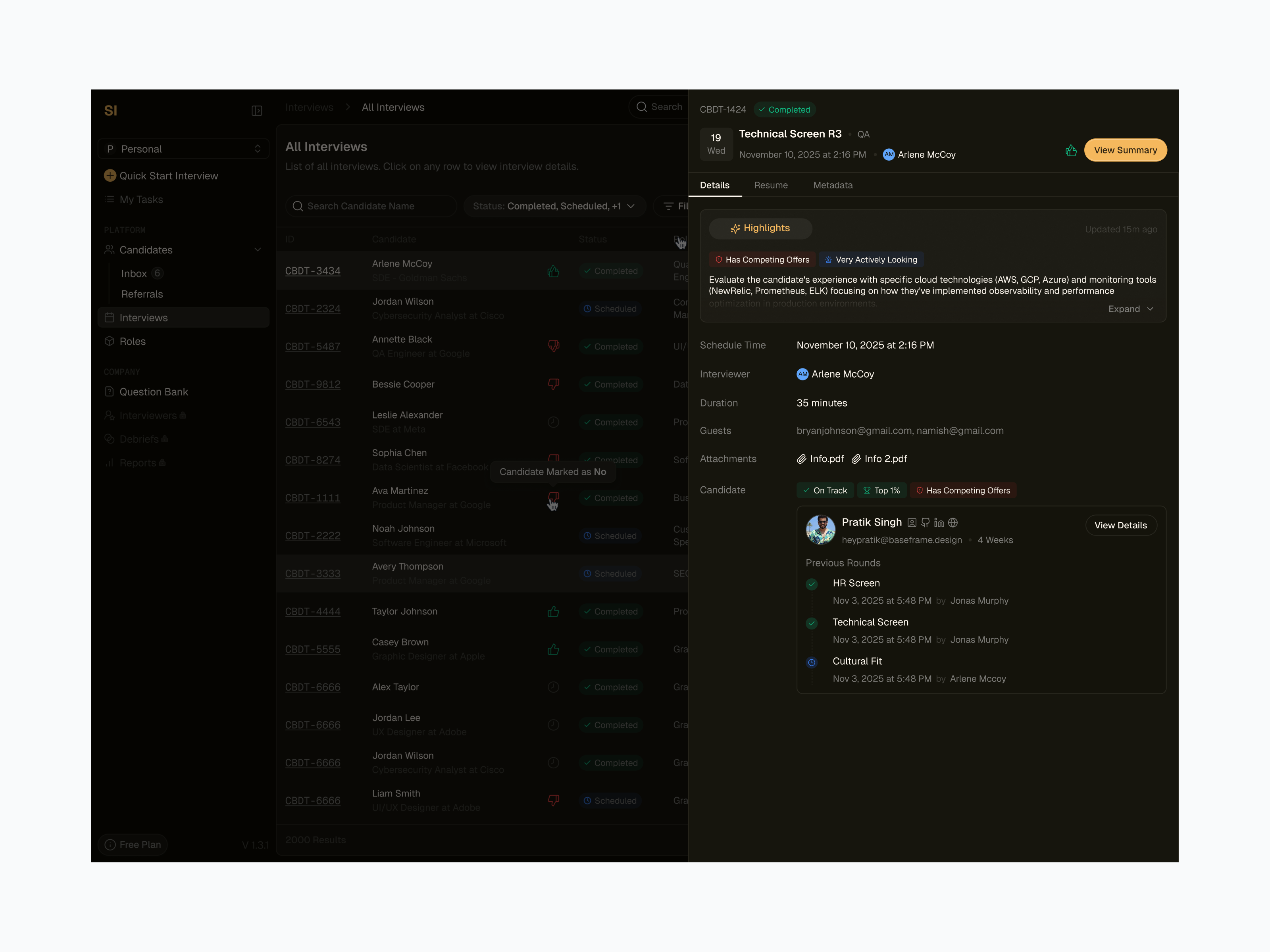Click the pending clock icon for Leslie Alexander

(x=554, y=422)
